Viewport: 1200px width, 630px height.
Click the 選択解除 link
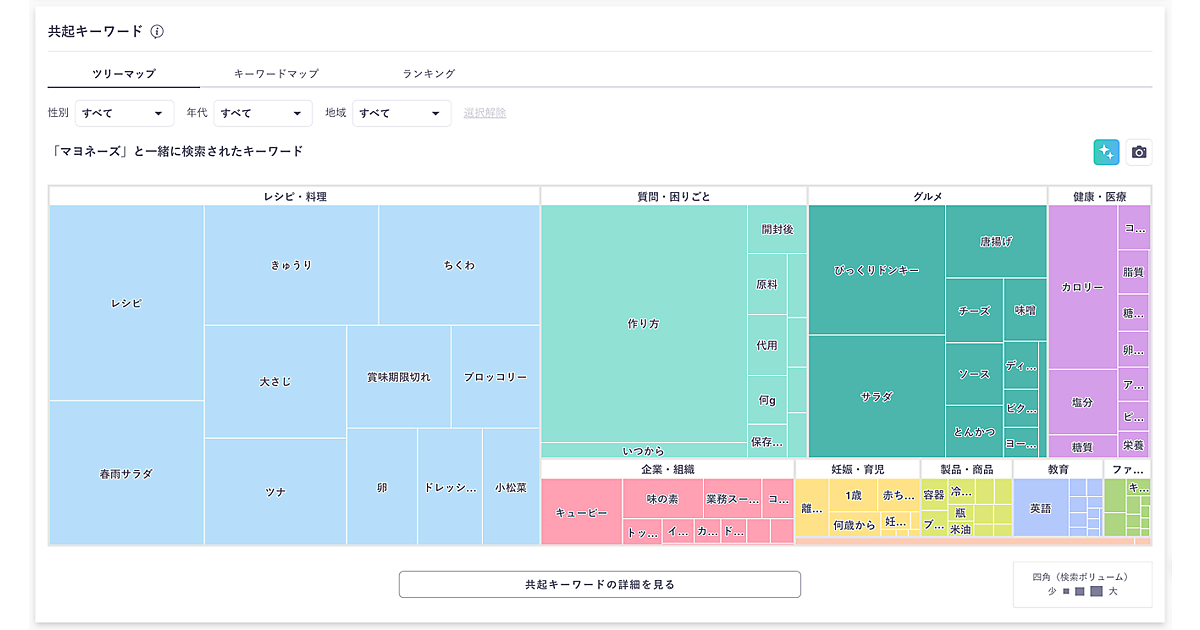[484, 113]
